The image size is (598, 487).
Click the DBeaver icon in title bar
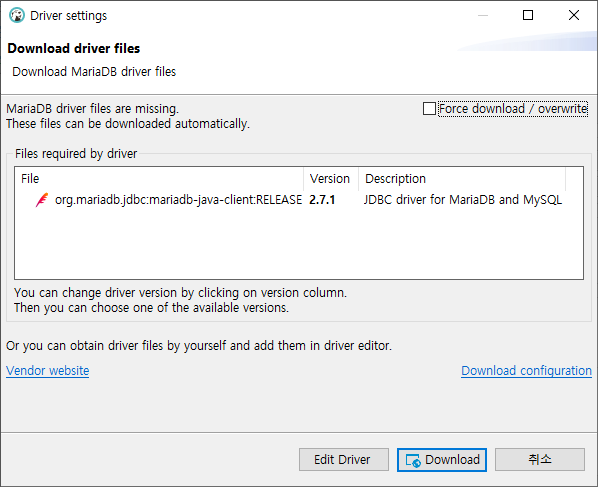tap(17, 16)
